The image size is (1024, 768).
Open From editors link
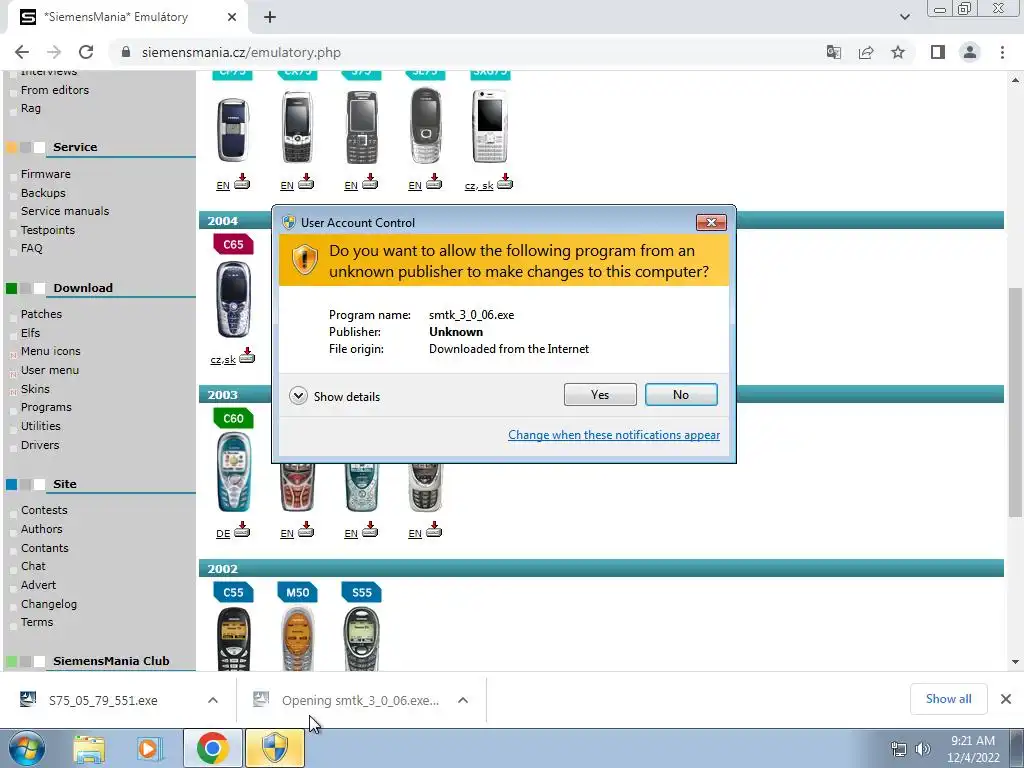55,90
